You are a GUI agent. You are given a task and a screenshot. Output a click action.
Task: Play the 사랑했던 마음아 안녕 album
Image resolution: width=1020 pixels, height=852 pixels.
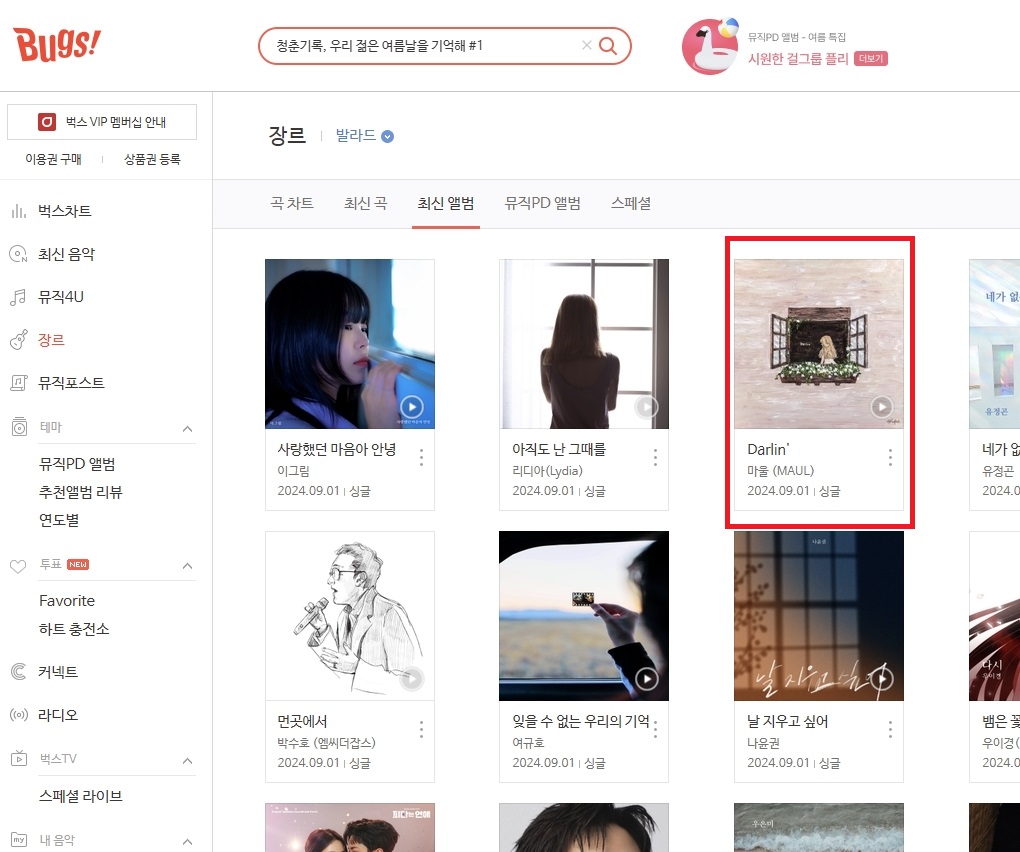[x=412, y=407]
